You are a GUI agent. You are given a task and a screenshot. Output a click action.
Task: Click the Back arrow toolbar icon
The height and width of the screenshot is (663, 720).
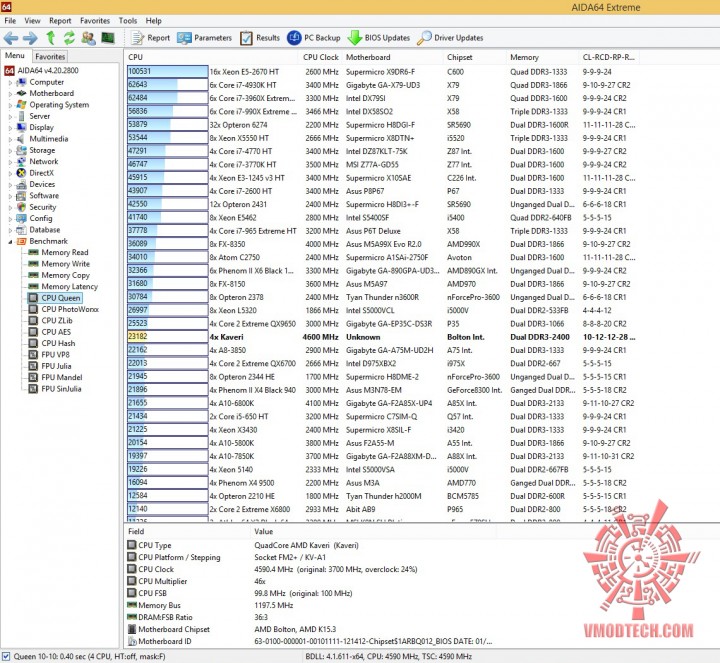pyautogui.click(x=11, y=38)
